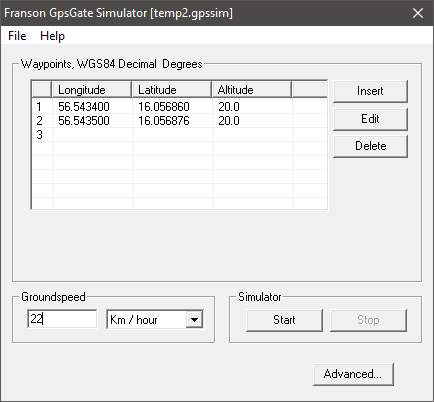Start the simulator
This screenshot has width=434, height=402.
pos(284,320)
